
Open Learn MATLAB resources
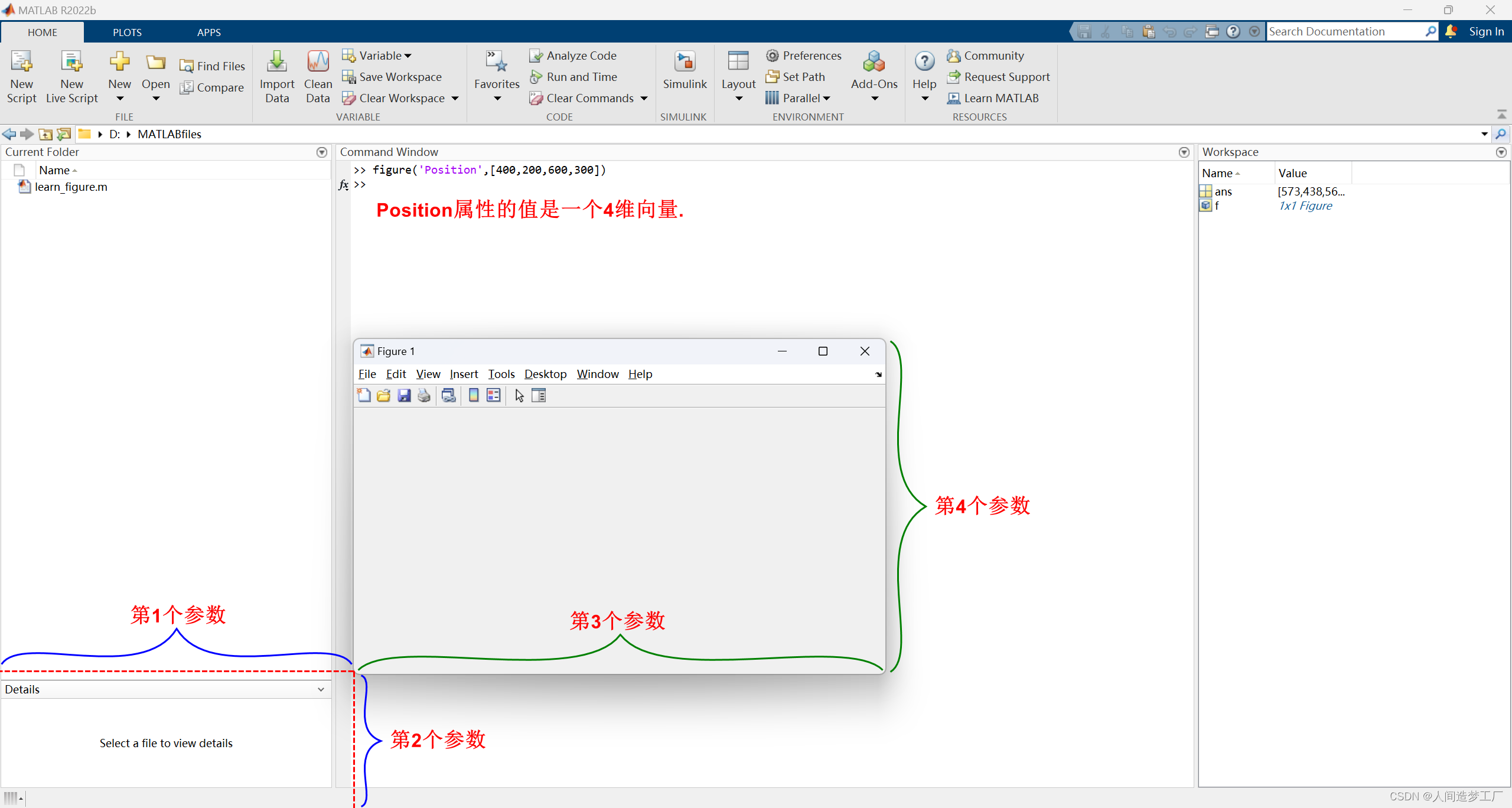[993, 98]
